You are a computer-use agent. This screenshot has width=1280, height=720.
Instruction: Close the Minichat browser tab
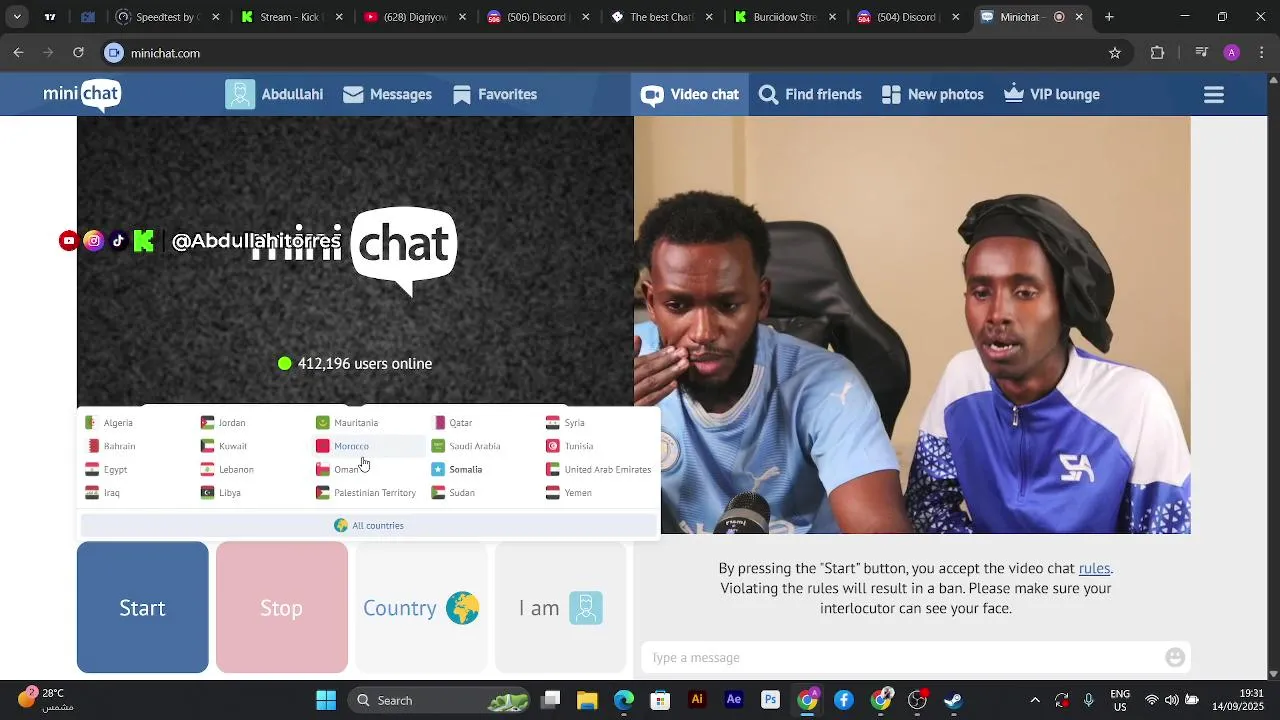coord(1079,17)
